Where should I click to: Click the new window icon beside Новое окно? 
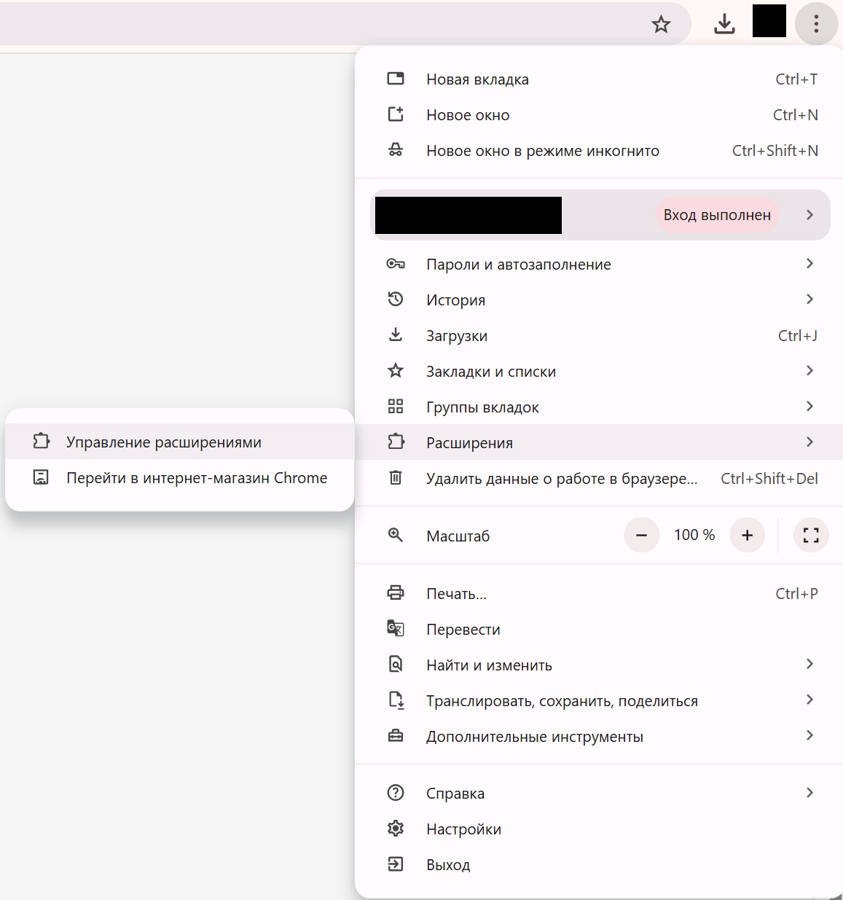[x=395, y=114]
